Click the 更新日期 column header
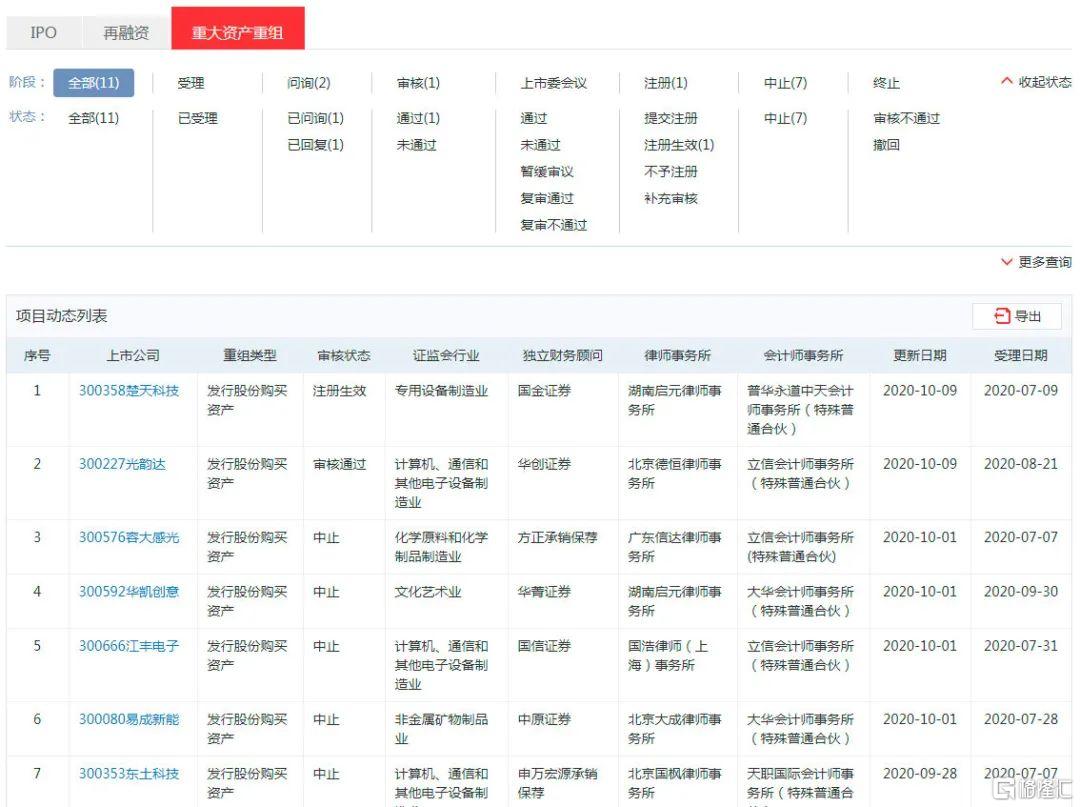 [x=920, y=355]
